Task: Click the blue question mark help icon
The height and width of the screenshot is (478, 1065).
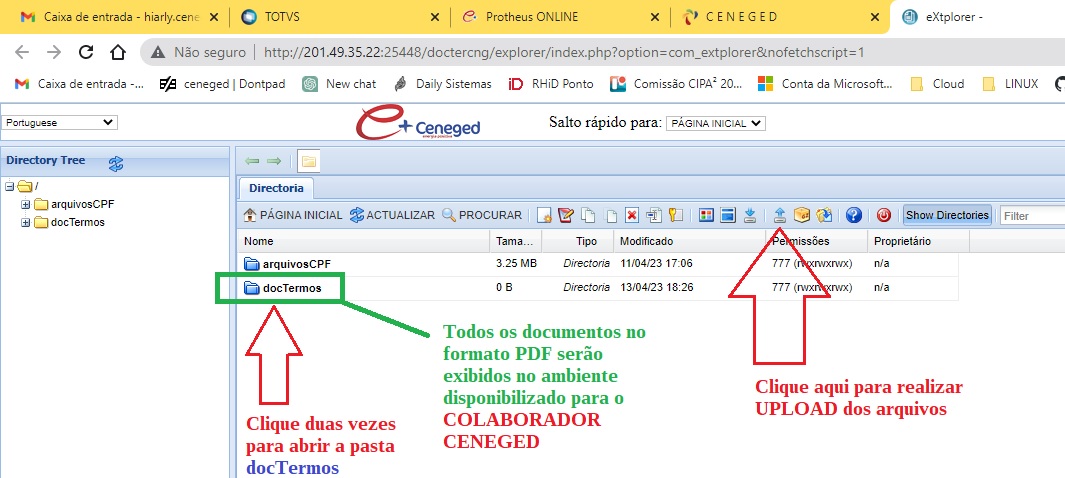Action: pyautogui.click(x=853, y=215)
